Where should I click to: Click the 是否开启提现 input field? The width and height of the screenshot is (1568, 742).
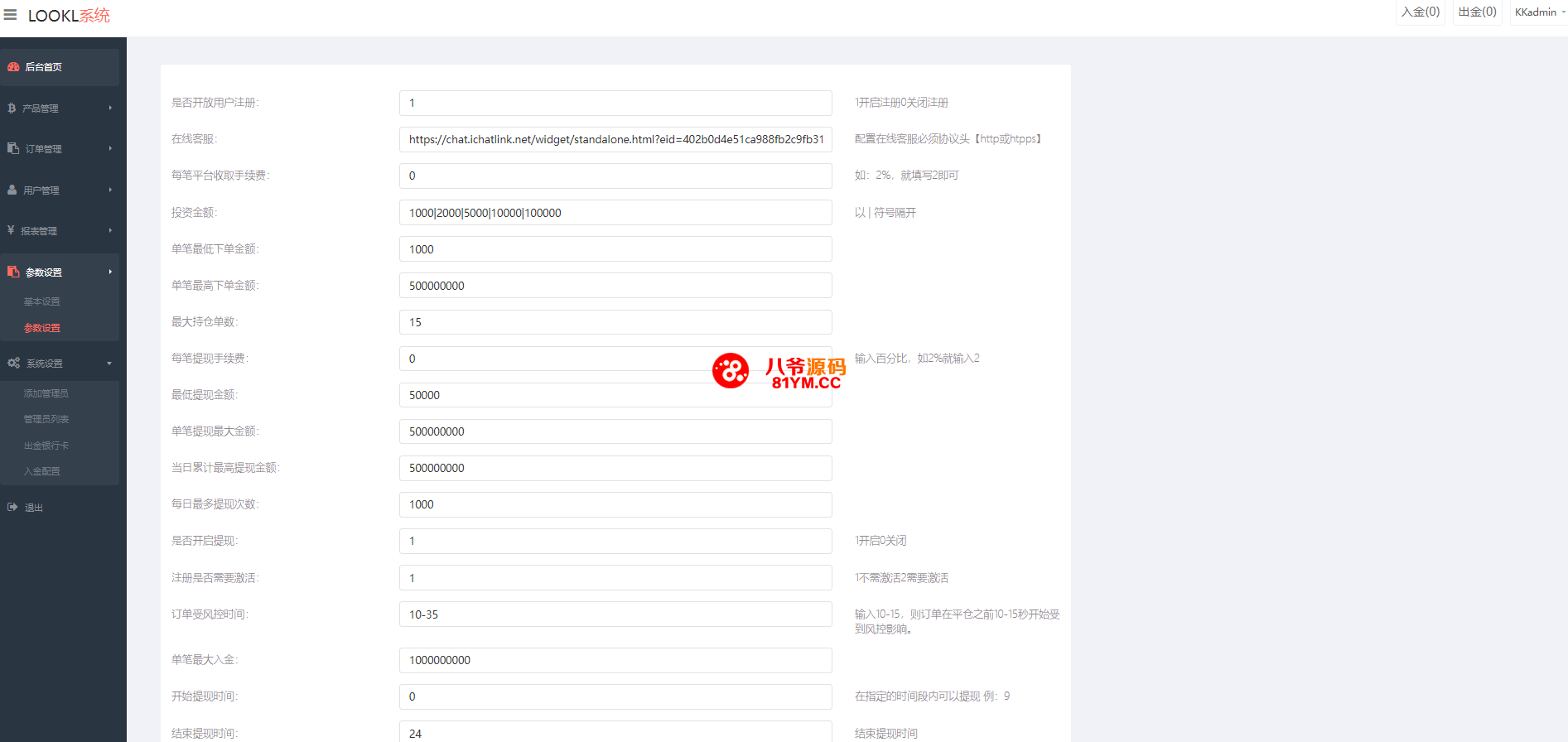615,542
